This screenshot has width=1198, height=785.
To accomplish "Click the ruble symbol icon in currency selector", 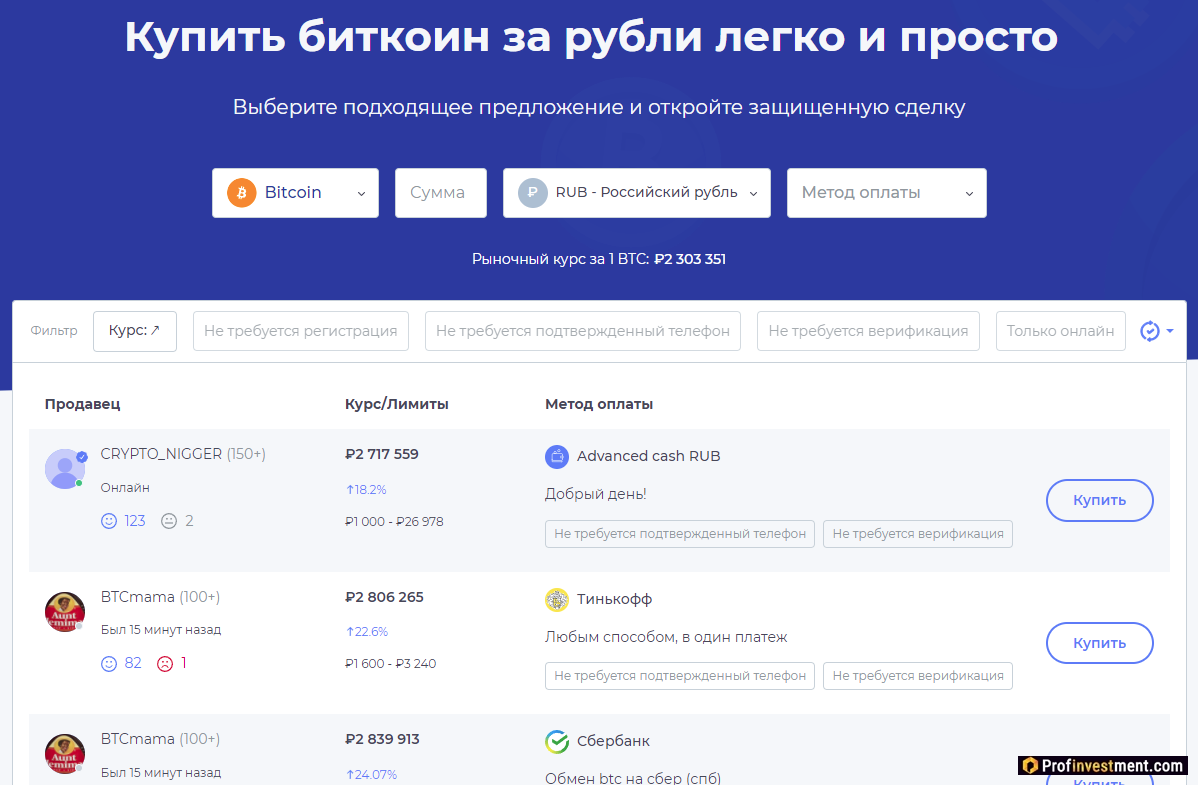I will (532, 193).
